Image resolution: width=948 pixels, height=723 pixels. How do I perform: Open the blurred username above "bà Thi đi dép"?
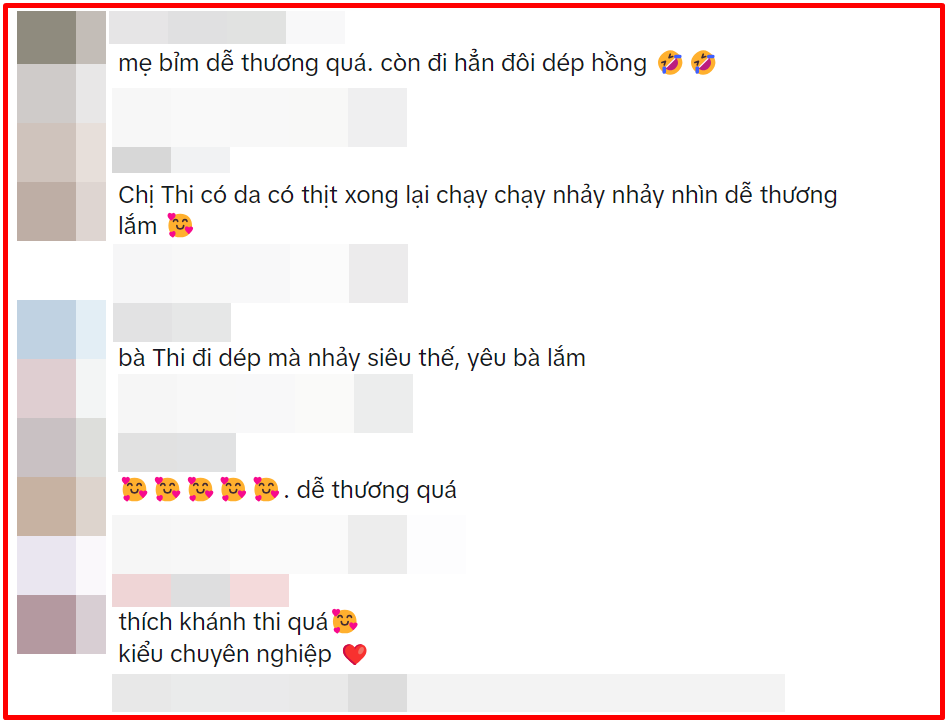click(172, 322)
